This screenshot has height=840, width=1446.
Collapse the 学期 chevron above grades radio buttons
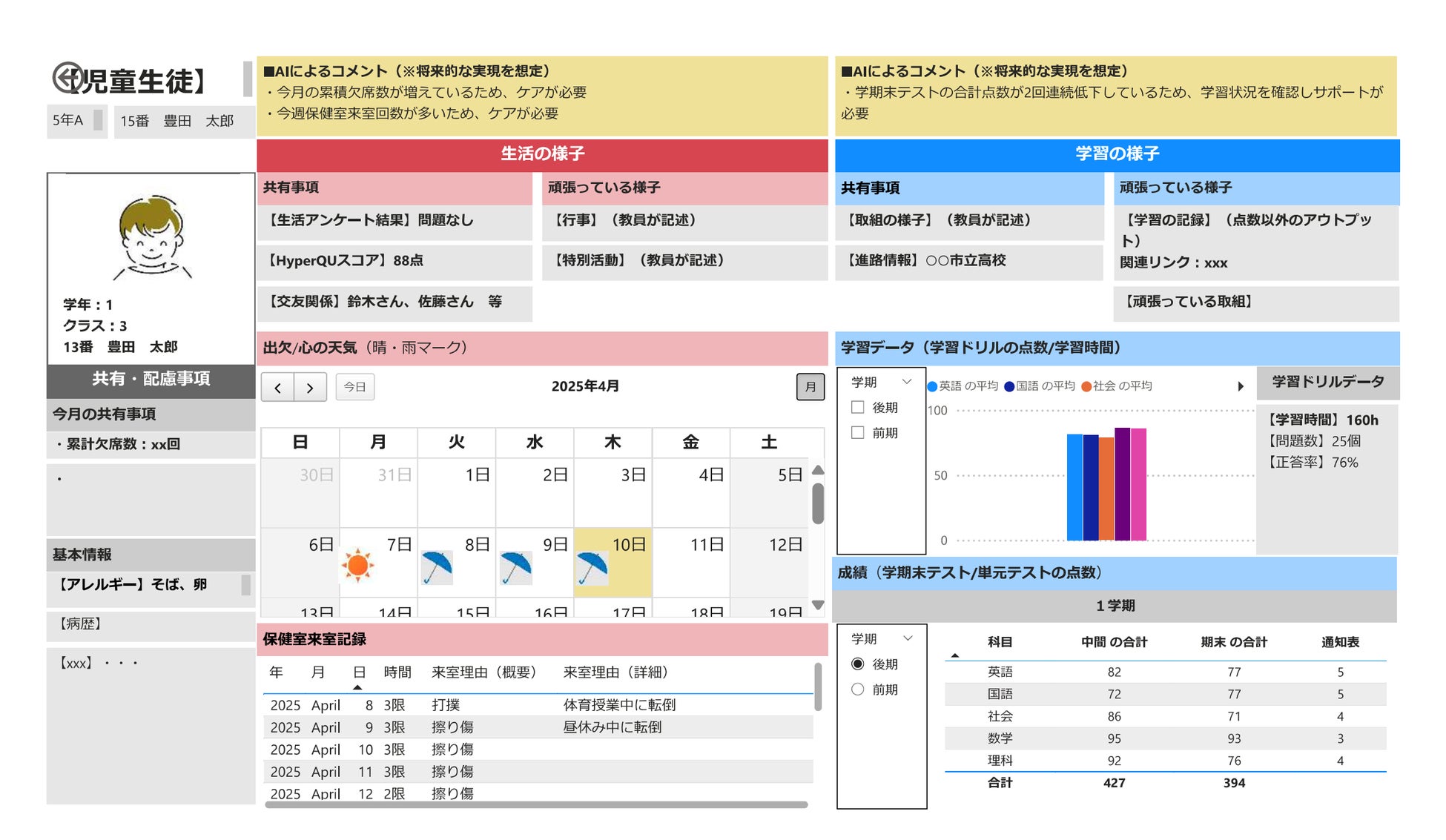908,638
